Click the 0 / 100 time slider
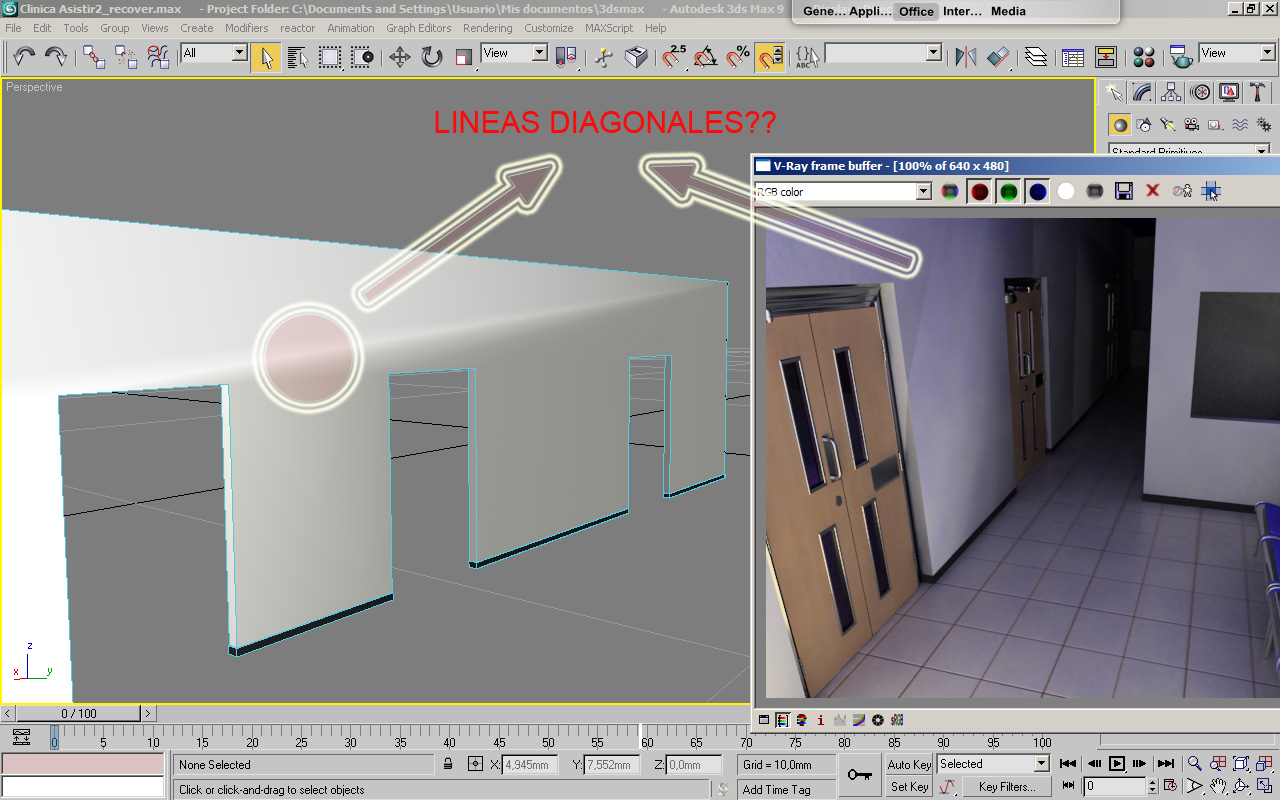Screen dimensions: 1280x800 [79, 714]
